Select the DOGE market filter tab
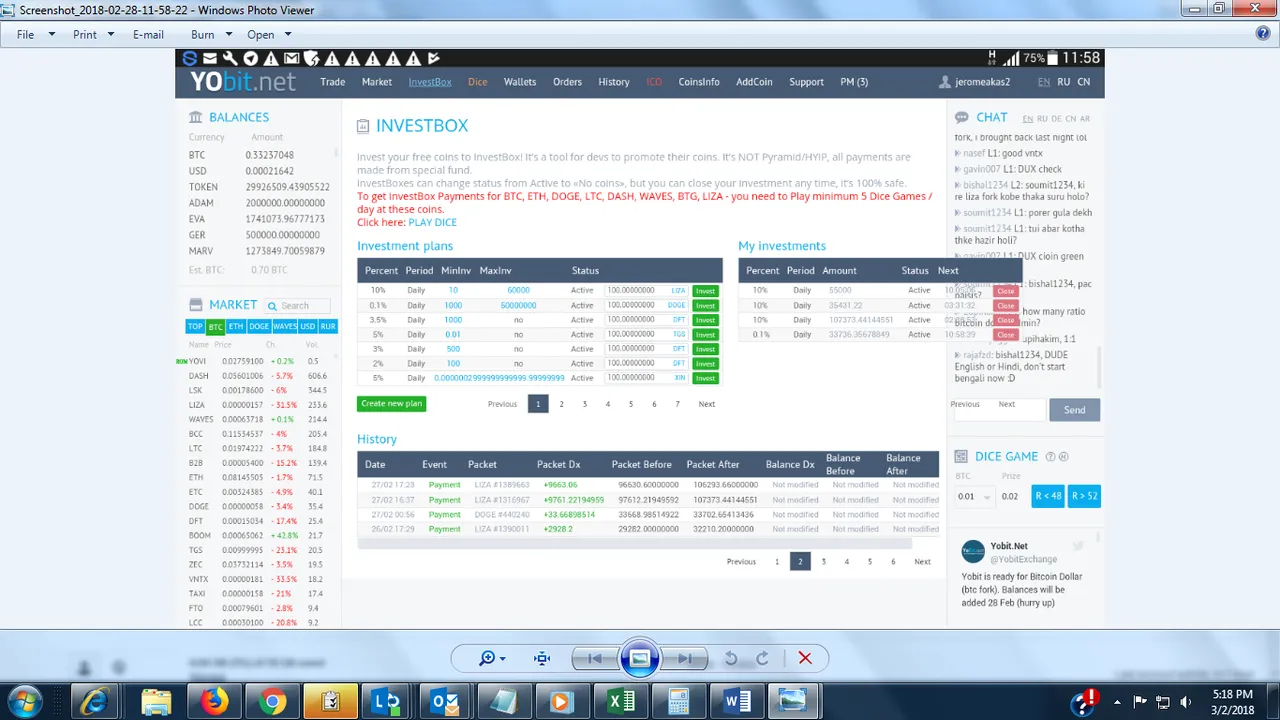1280x720 pixels. [x=259, y=326]
